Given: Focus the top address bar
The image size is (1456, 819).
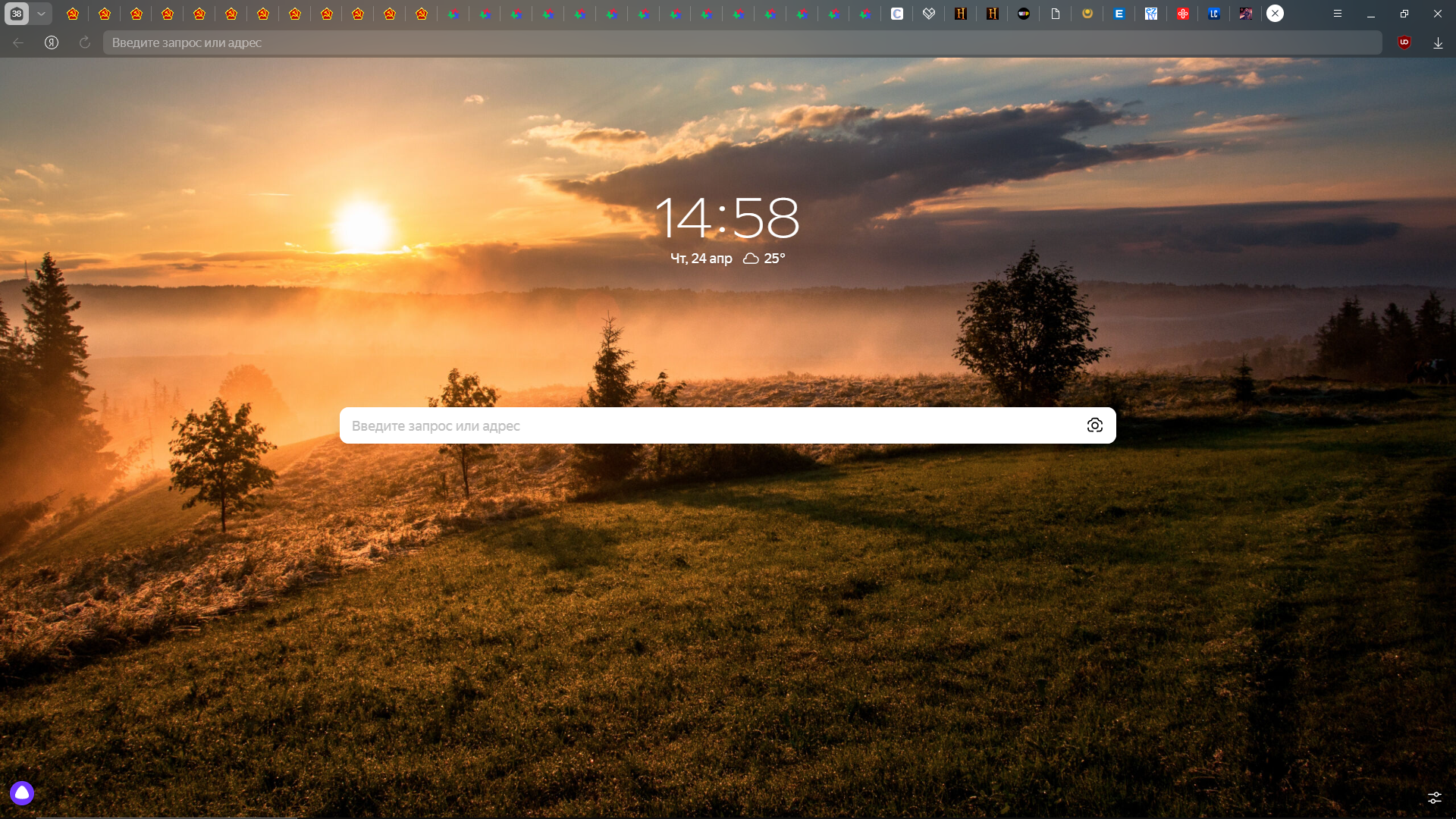Looking at the screenshot, I should [x=742, y=42].
